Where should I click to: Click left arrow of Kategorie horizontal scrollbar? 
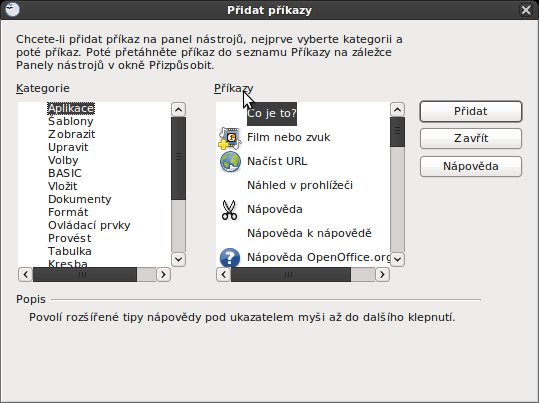tap(25, 274)
